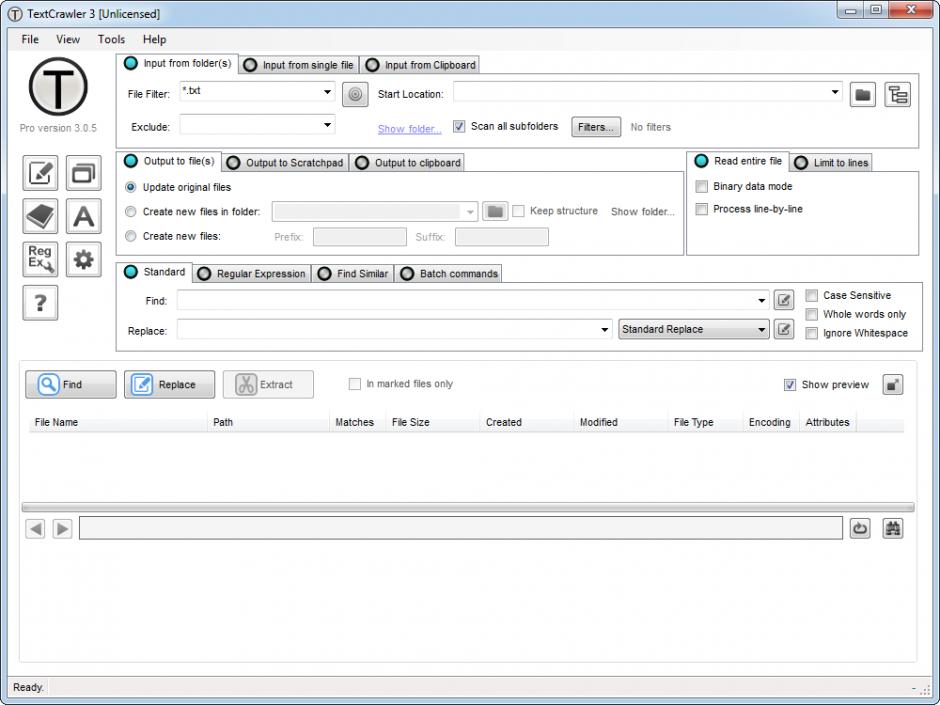Open the scratchpad editor sidebar icon
This screenshot has width=940, height=705.
coord(40,173)
